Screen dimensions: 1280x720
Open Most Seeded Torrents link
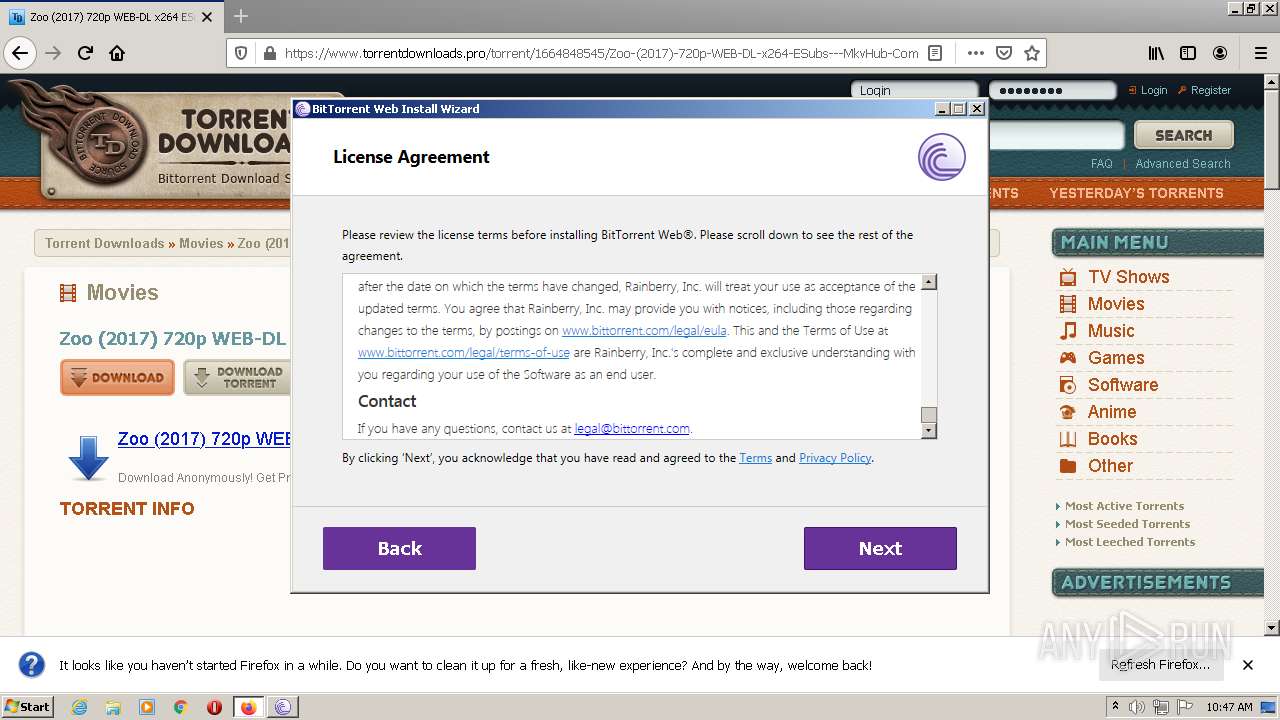click(x=1127, y=524)
